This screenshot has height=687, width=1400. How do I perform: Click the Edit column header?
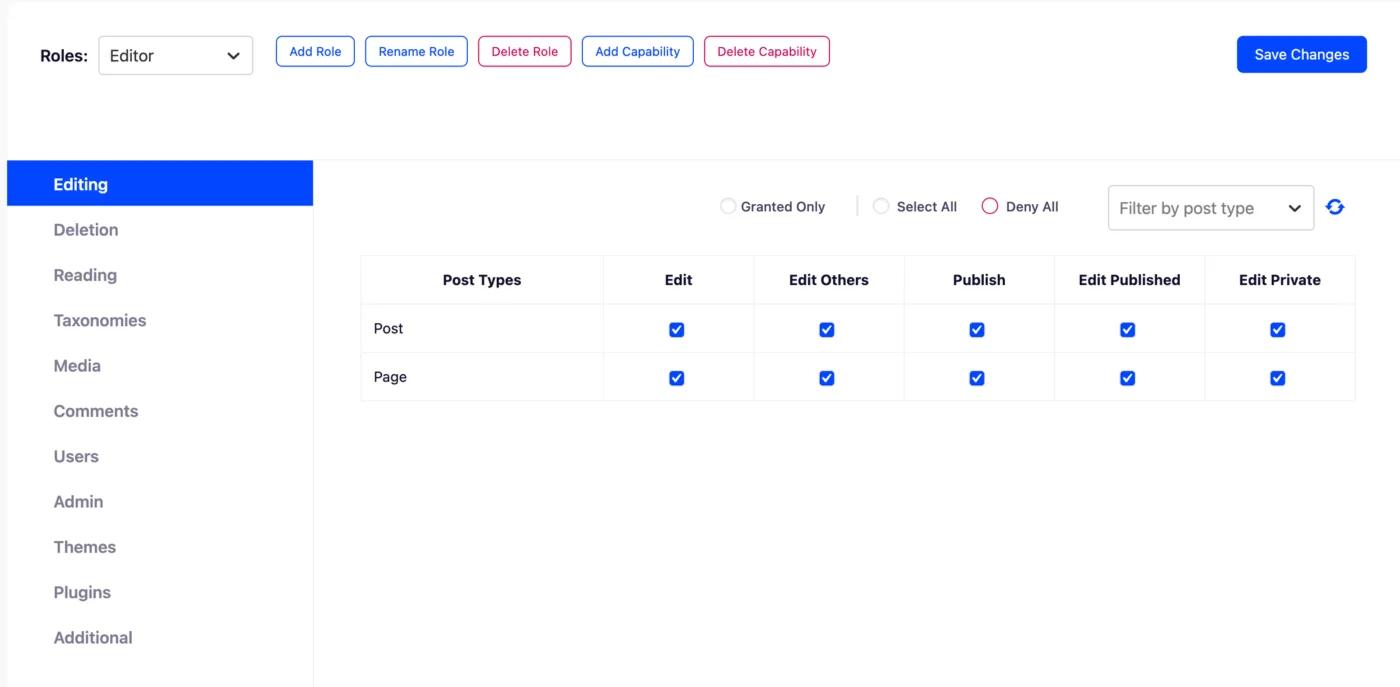[678, 280]
